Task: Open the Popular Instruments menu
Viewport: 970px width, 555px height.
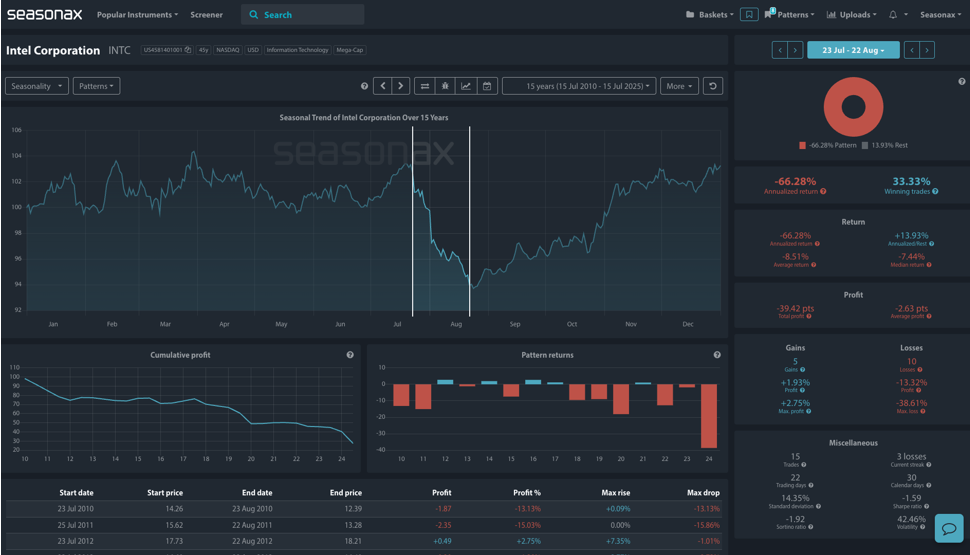Action: 137,15
